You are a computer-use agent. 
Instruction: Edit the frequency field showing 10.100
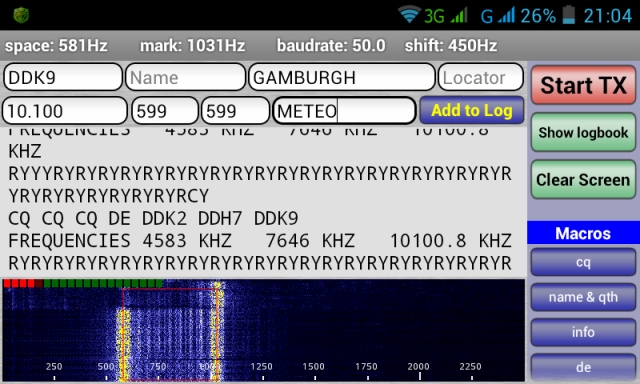[x=65, y=111]
